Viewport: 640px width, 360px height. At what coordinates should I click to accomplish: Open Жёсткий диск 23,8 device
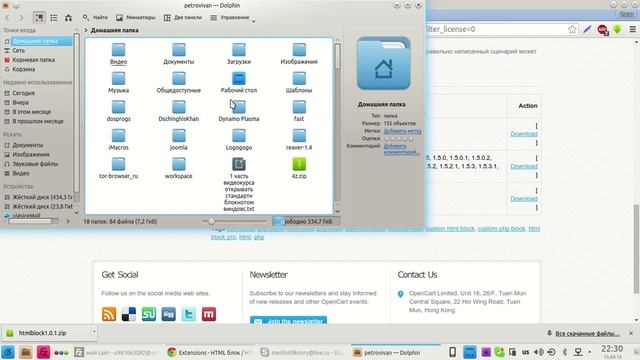(x=38, y=206)
